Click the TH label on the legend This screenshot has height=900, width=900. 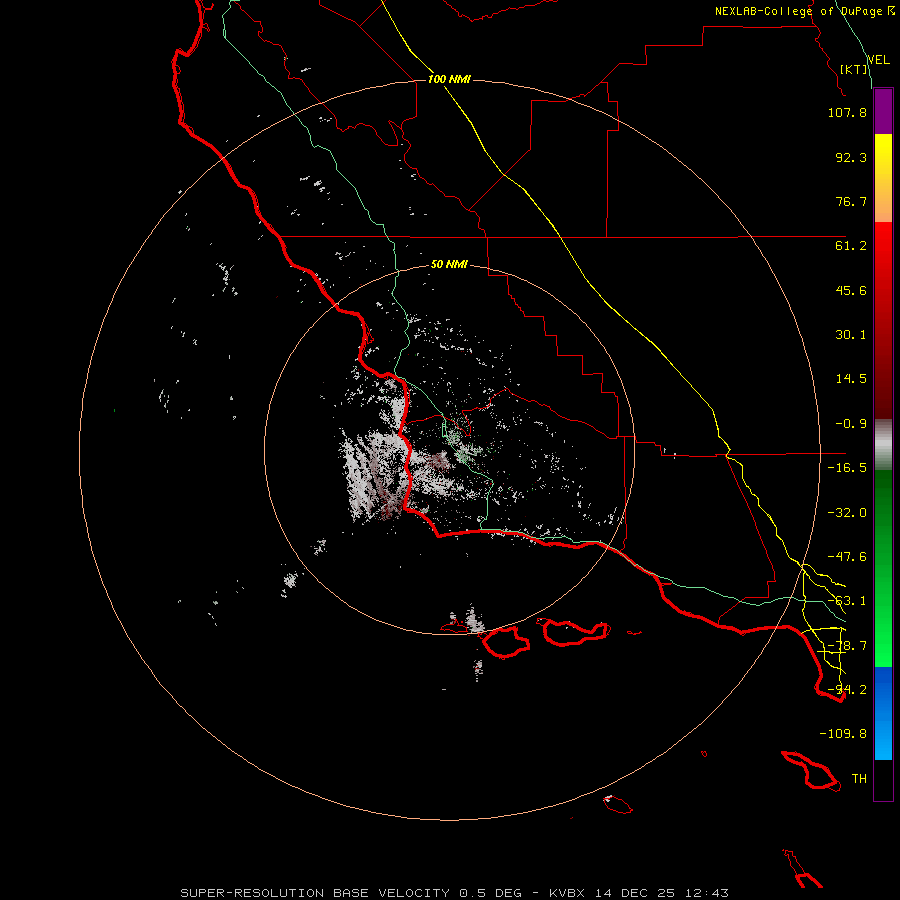pos(859,779)
